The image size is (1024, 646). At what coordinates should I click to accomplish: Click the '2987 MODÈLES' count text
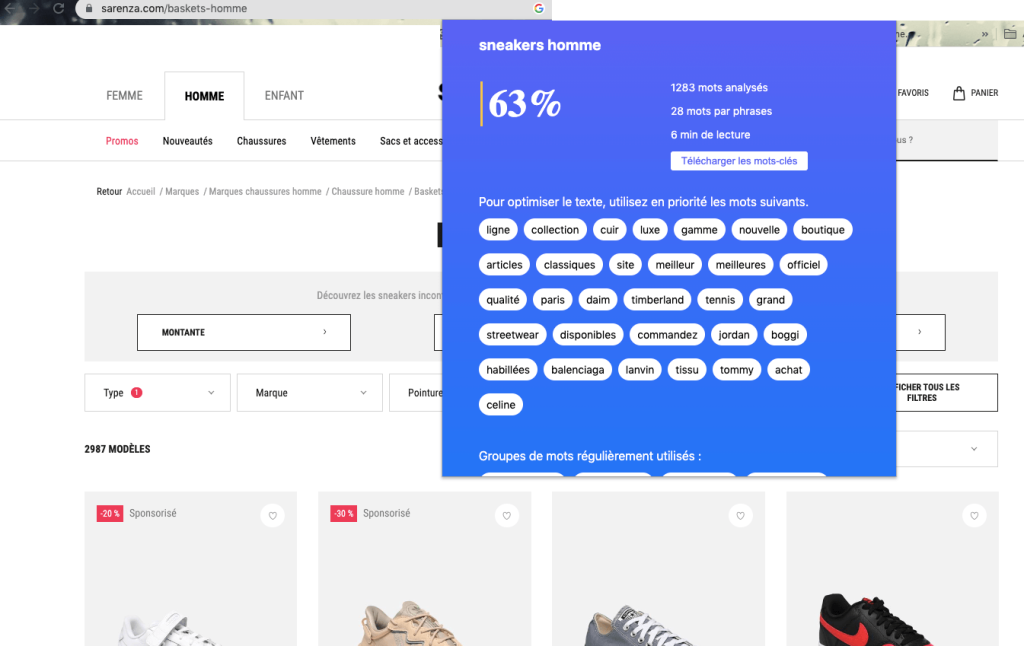(118, 449)
